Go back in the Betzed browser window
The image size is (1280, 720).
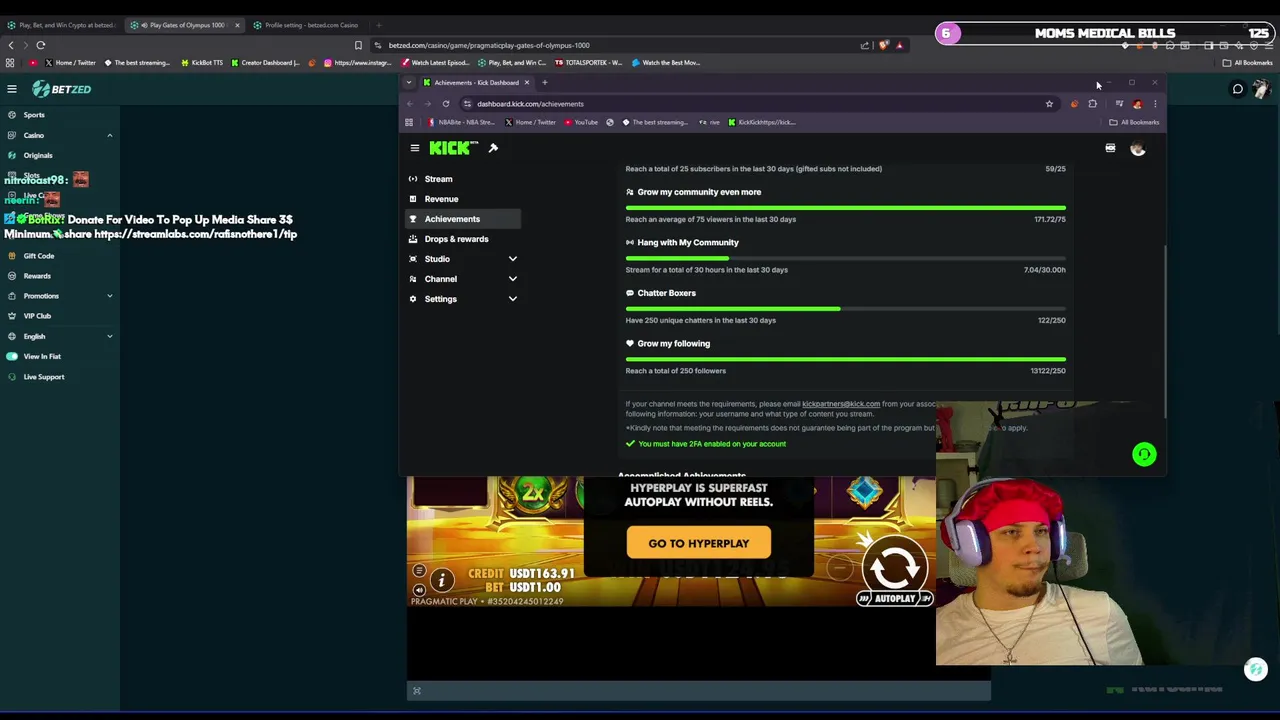11,45
